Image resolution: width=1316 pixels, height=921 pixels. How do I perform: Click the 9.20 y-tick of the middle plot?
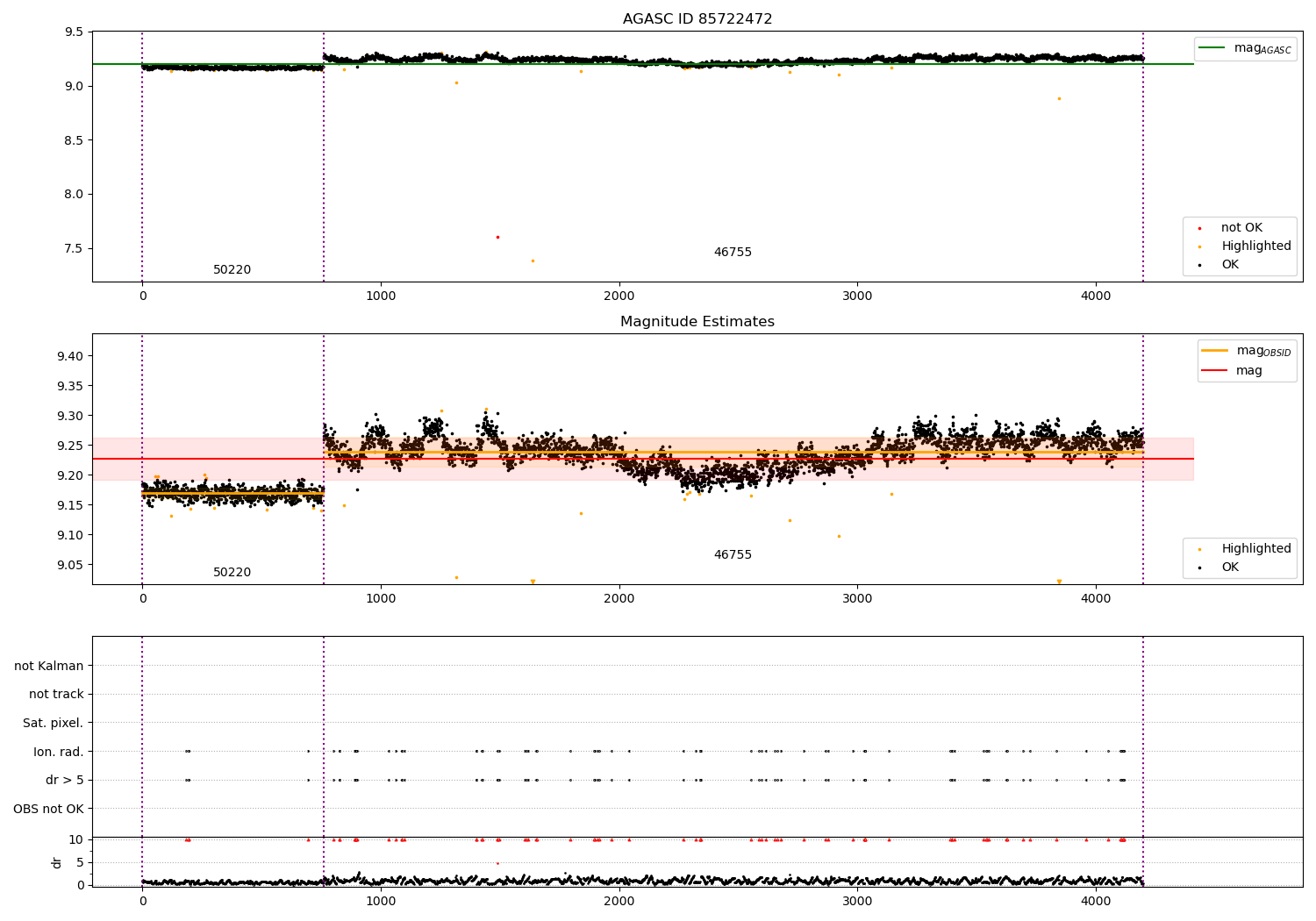point(71,475)
